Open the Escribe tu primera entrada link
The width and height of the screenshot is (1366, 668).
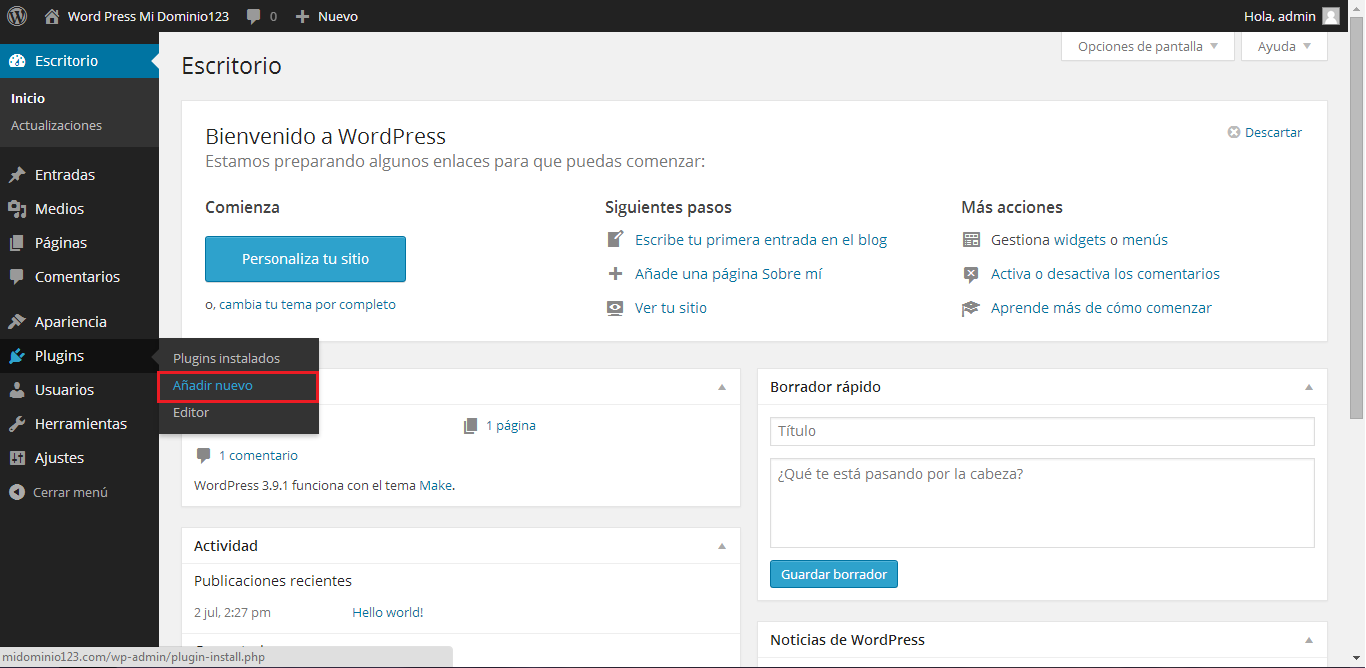(x=761, y=240)
